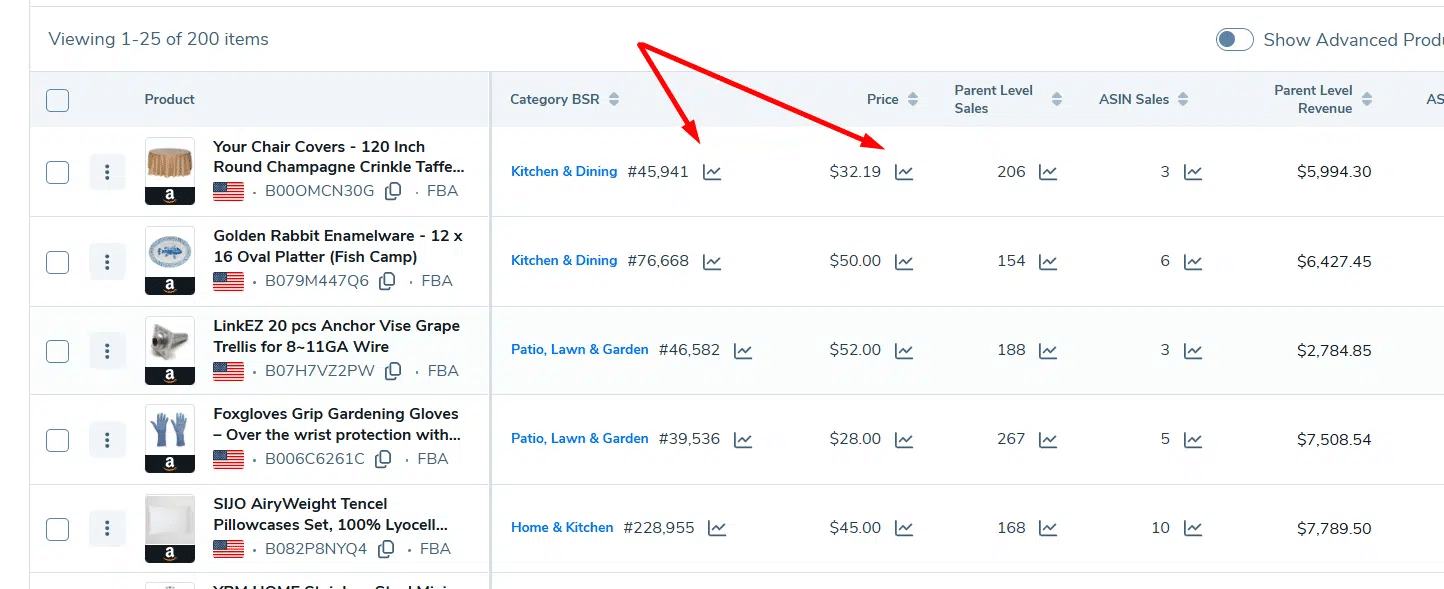Tick checkbox for Golden Rabbit Enamelware row
This screenshot has width=1444, height=589.
point(58,262)
